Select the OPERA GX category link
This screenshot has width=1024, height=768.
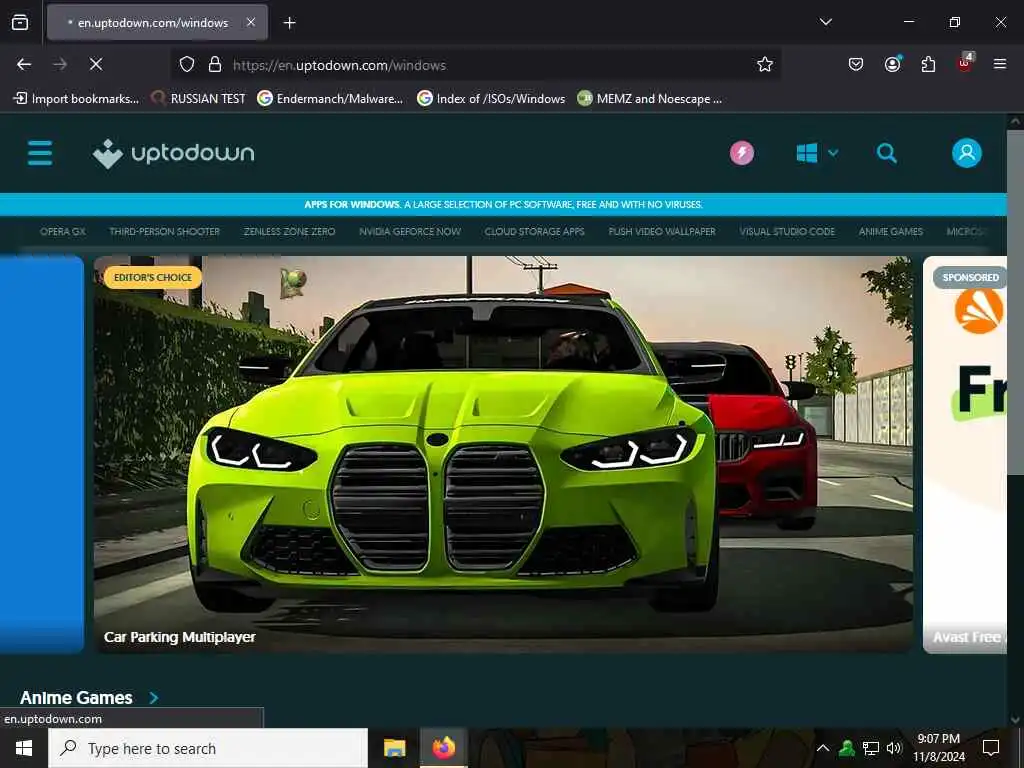click(63, 231)
